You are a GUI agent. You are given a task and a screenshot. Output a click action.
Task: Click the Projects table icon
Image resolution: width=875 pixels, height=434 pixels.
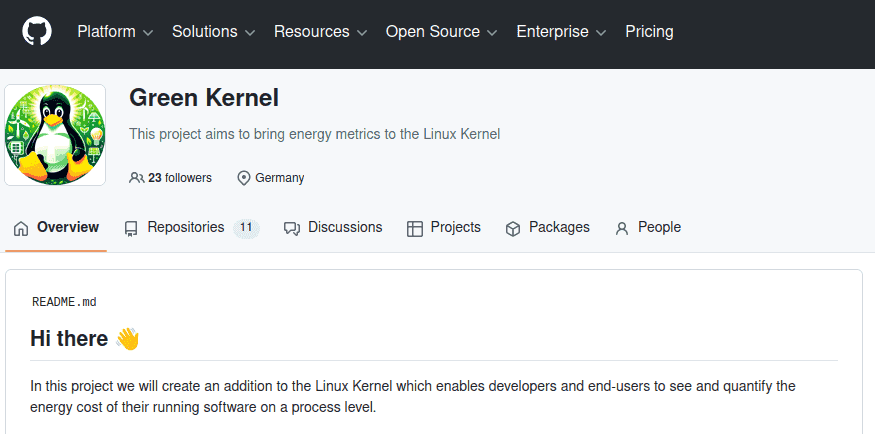point(415,229)
